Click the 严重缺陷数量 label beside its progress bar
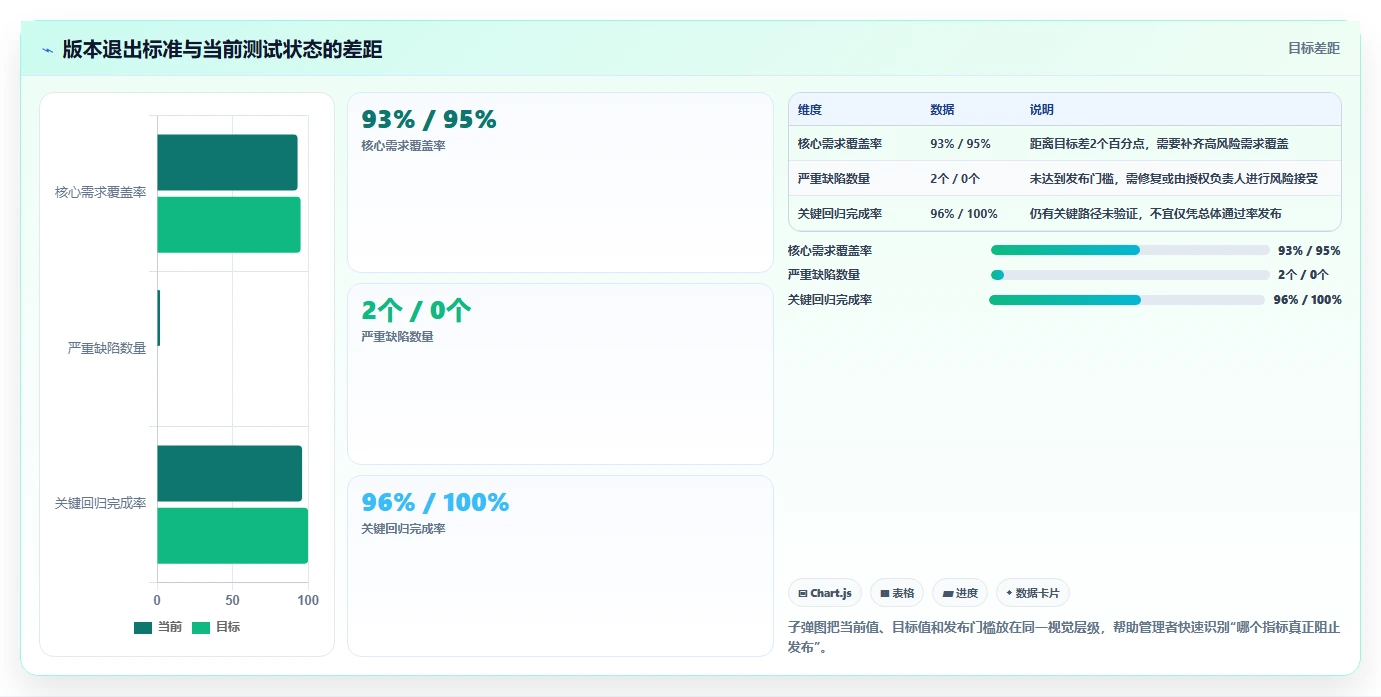Screen dimensions: 1381x697 (824, 275)
